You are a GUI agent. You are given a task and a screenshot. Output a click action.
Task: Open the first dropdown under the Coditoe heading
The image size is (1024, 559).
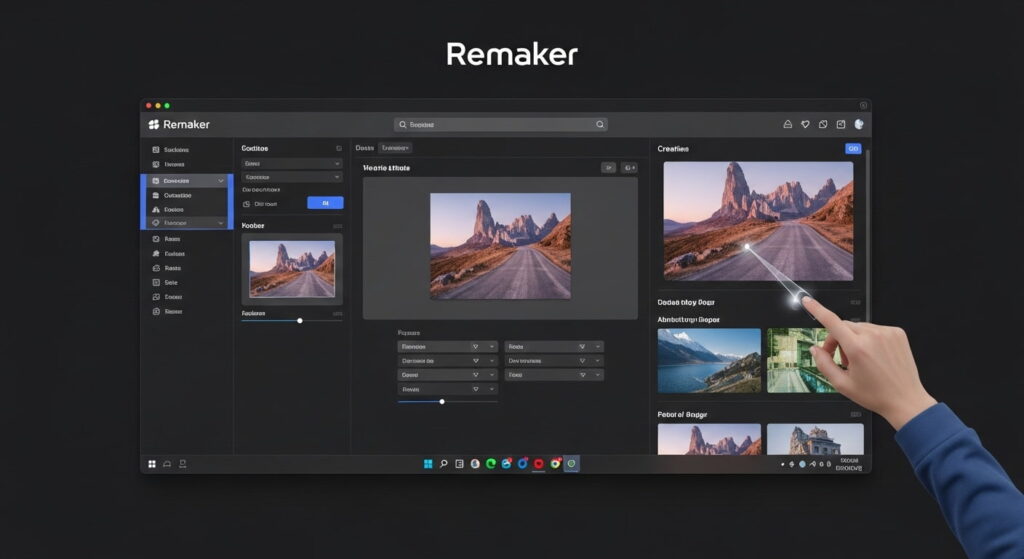tap(292, 164)
